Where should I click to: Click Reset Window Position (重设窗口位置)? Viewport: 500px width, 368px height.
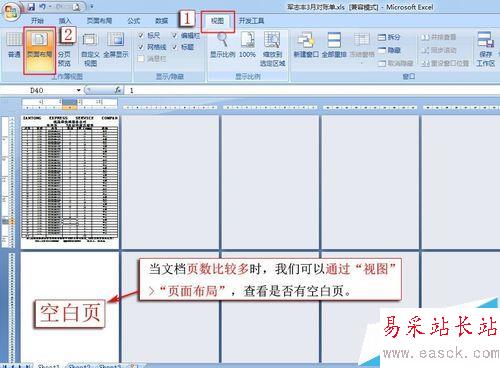click(445, 63)
